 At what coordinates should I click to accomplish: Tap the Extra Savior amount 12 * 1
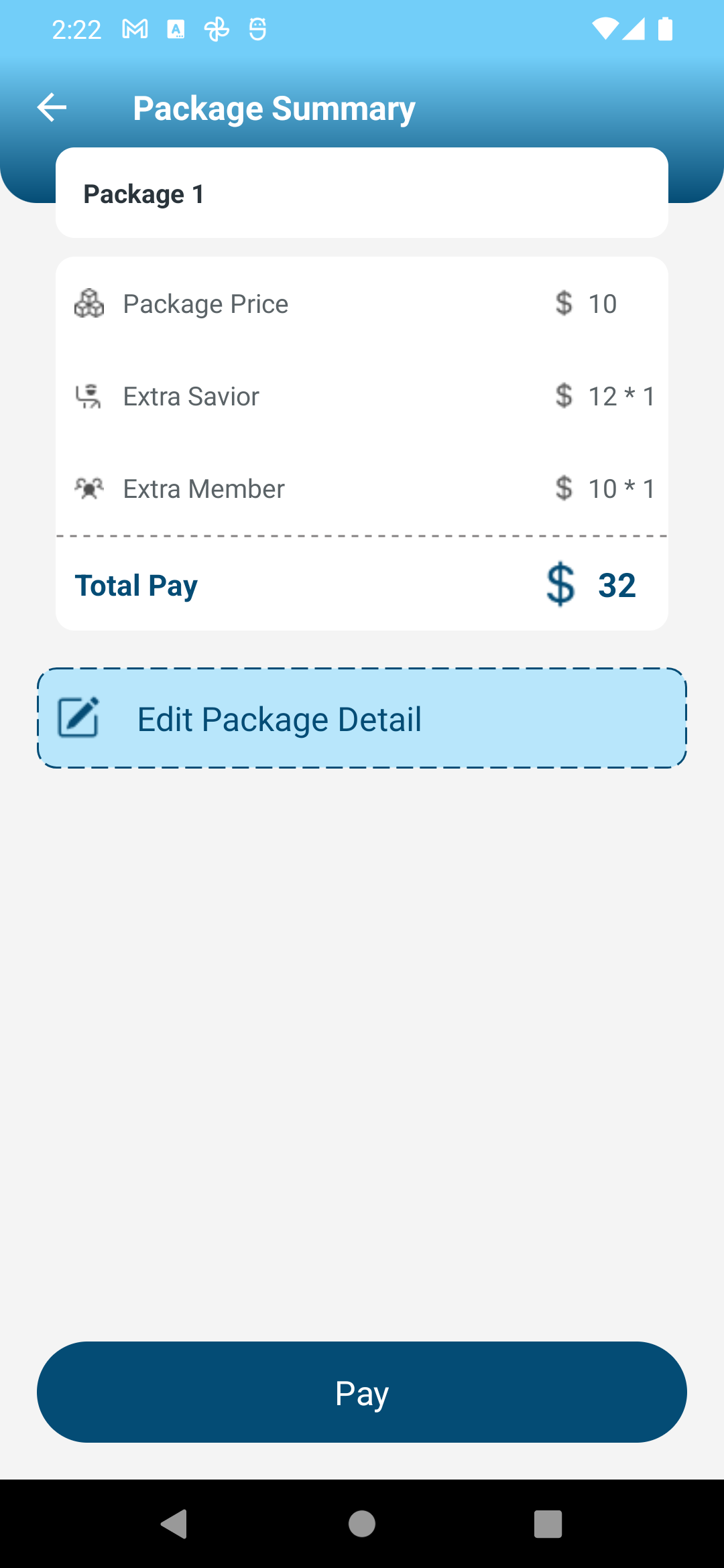tap(621, 397)
